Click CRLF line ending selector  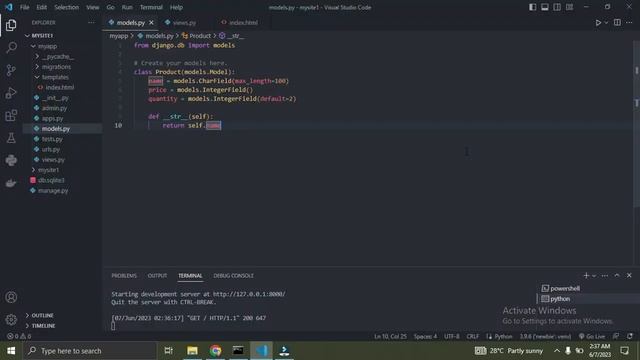pos(473,336)
